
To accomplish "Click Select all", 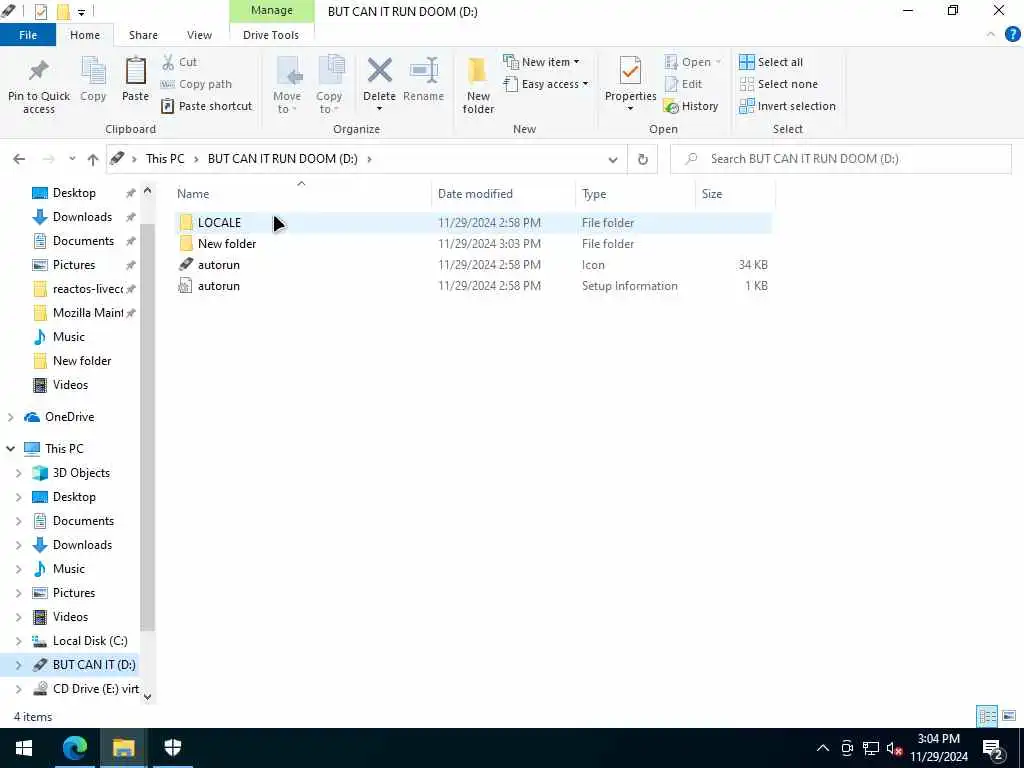I will click(771, 62).
